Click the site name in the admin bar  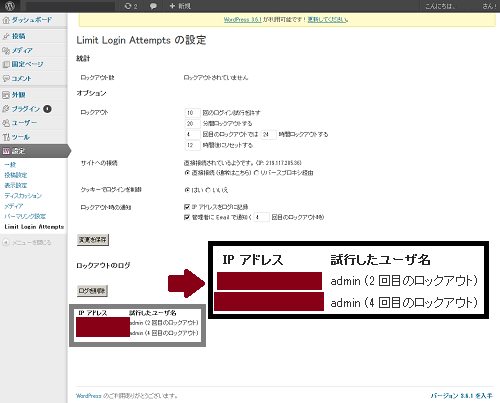click(x=70, y=6)
